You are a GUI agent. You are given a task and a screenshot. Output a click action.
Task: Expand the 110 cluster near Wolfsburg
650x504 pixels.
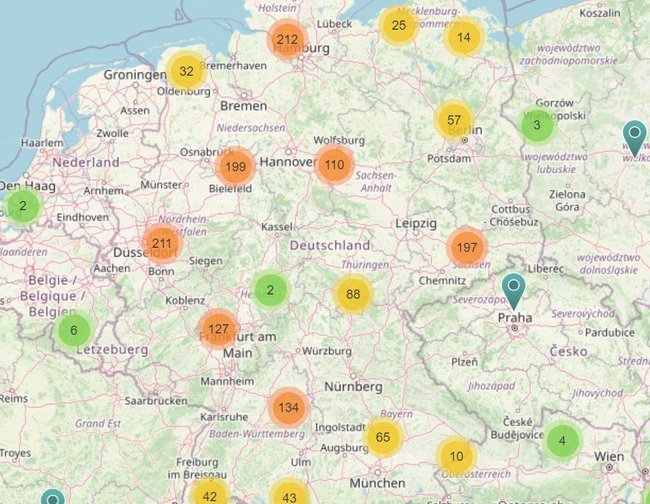[334, 165]
